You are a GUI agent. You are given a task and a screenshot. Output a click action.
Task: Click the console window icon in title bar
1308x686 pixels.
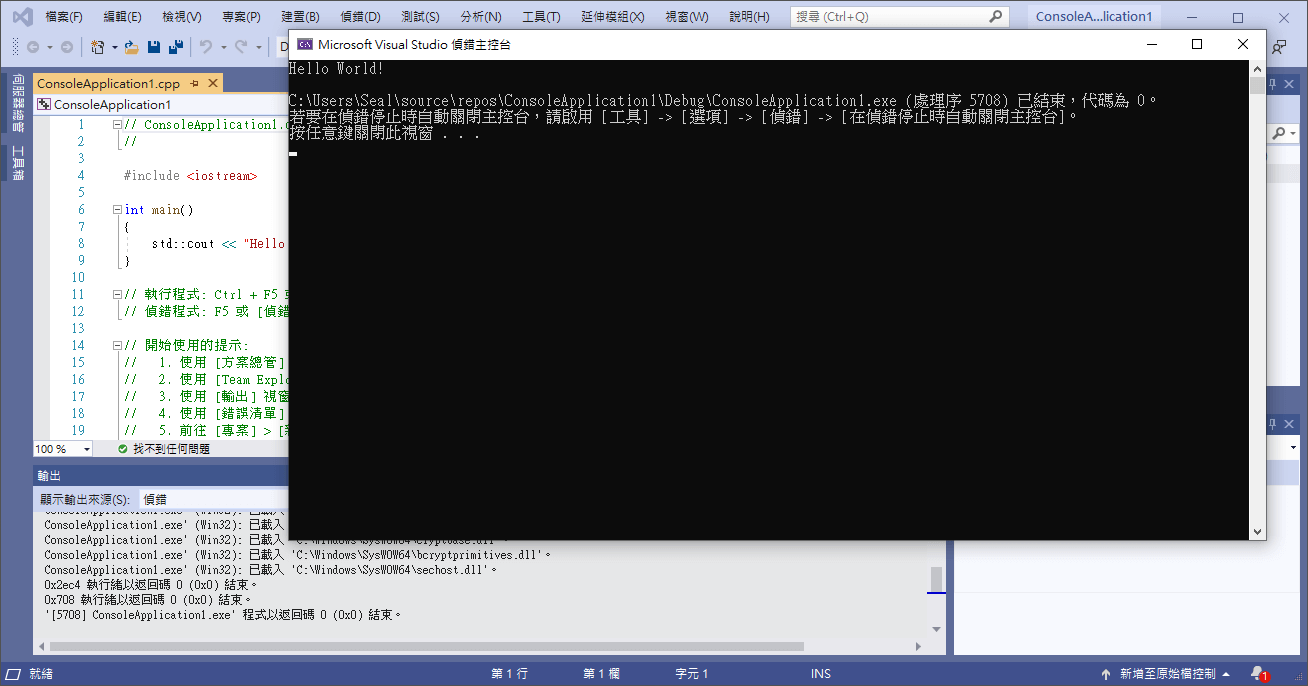tap(305, 45)
